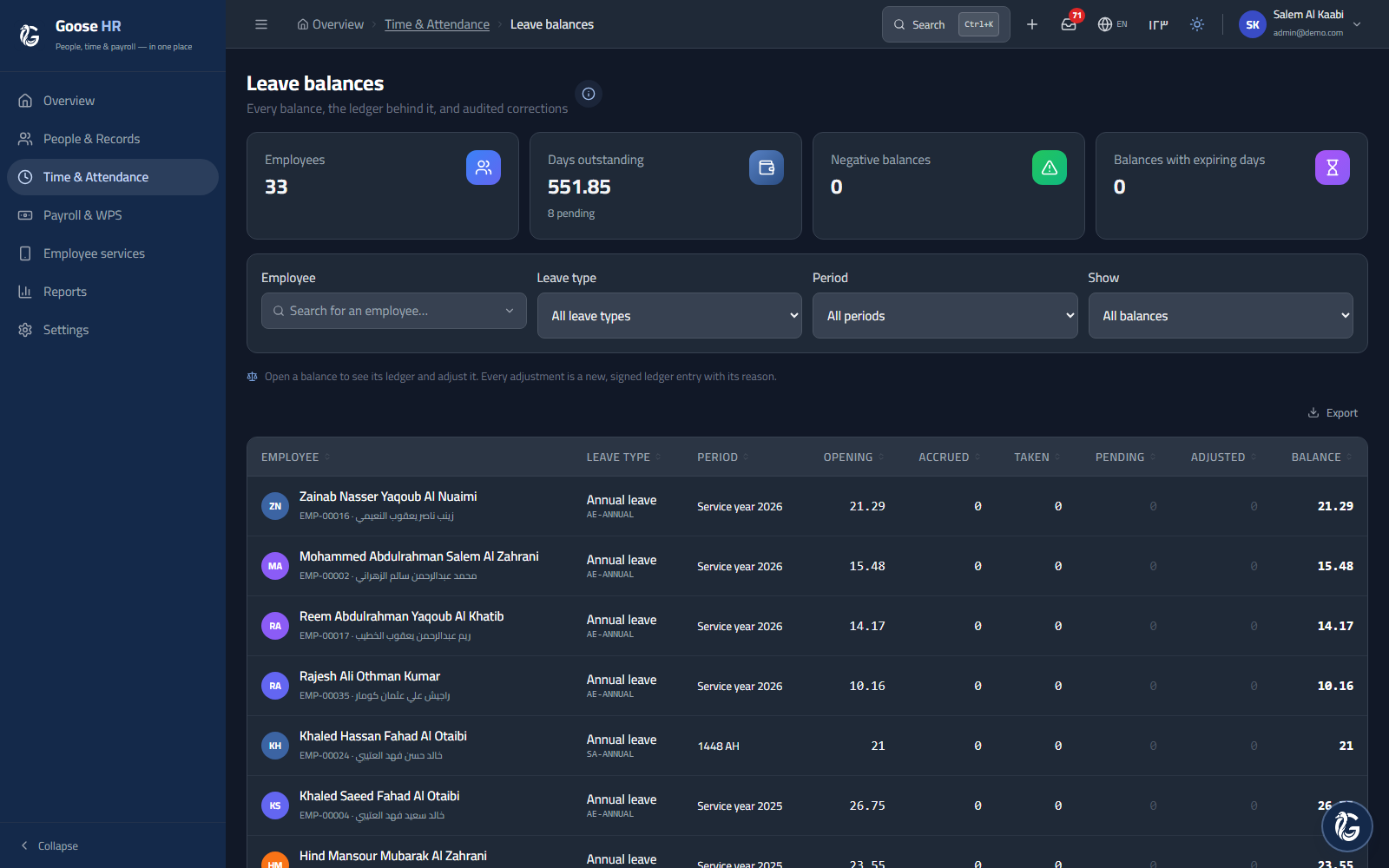Click the info icon beside Leave balances
The width and height of the screenshot is (1389, 868).
589,94
